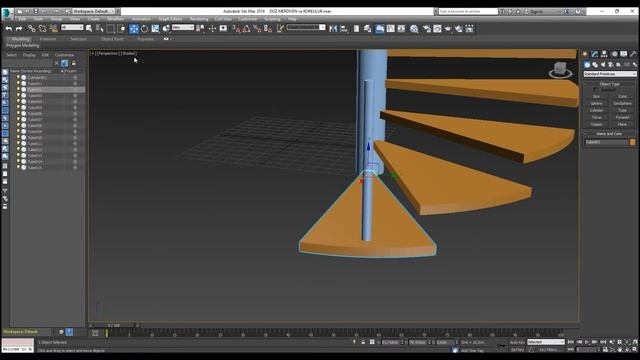Click the Unlink Selection tool
Screen dimensions: 640x360
click(42, 29)
